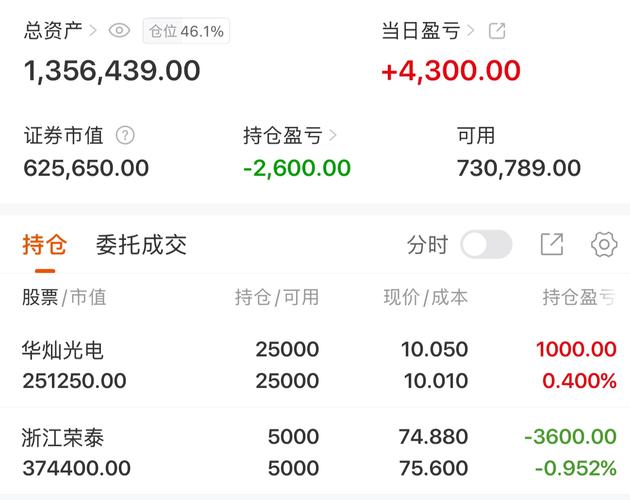The width and height of the screenshot is (630, 500).
Task: Open share icon next to 当日盈亏
Action: click(x=497, y=31)
